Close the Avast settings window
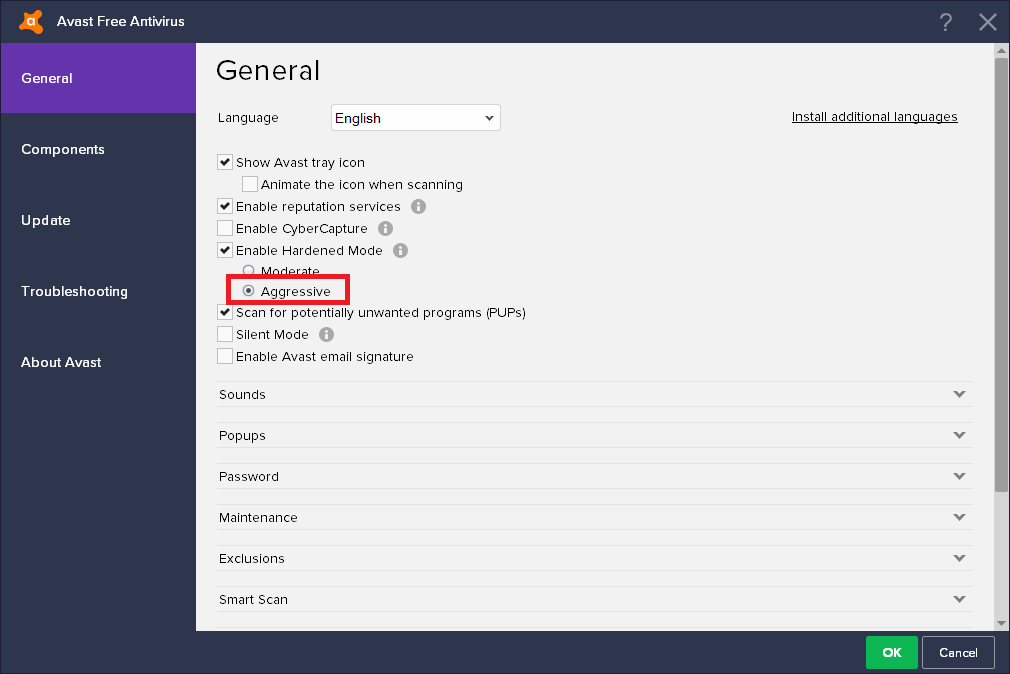 click(988, 22)
